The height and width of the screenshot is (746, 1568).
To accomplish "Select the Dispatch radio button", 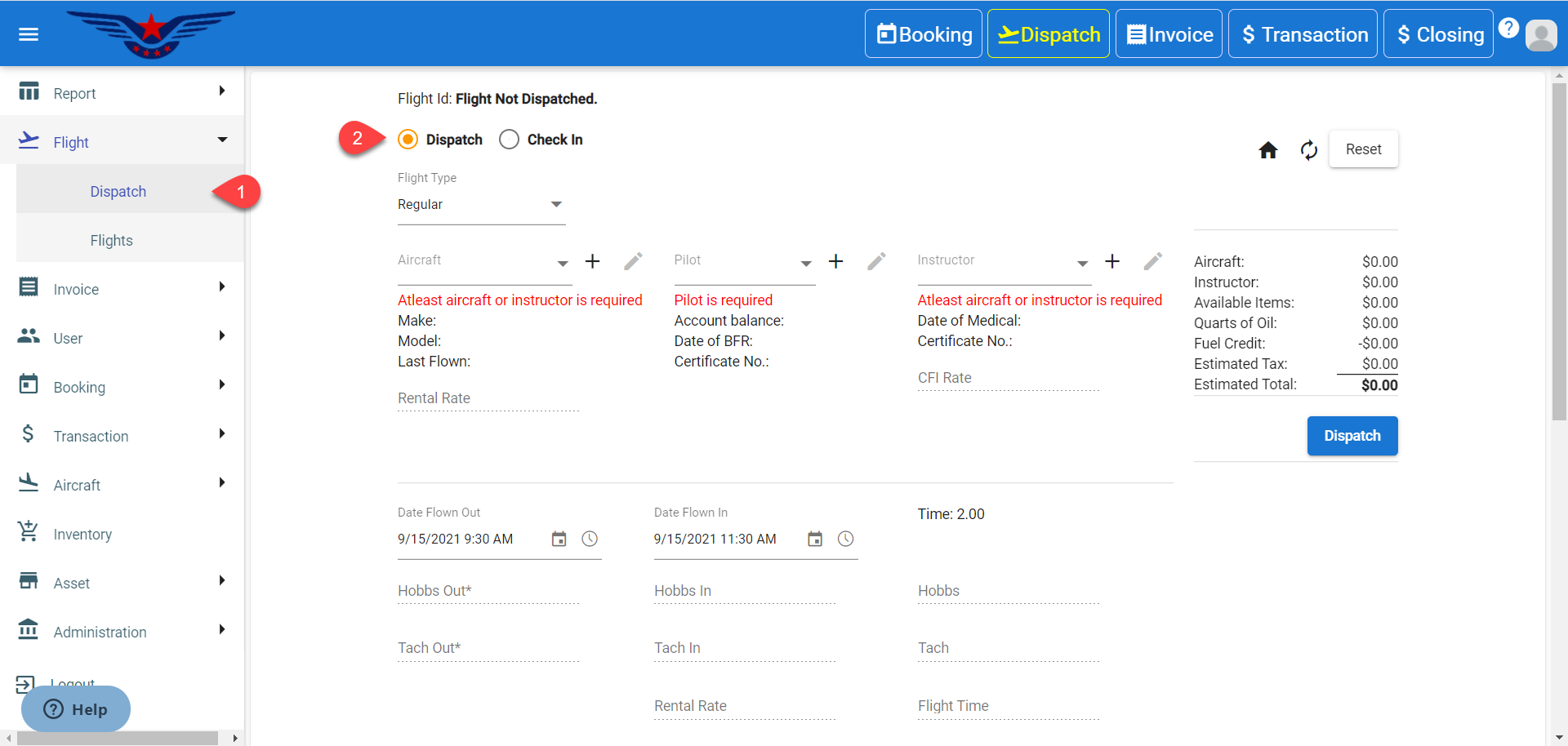I will click(x=408, y=140).
